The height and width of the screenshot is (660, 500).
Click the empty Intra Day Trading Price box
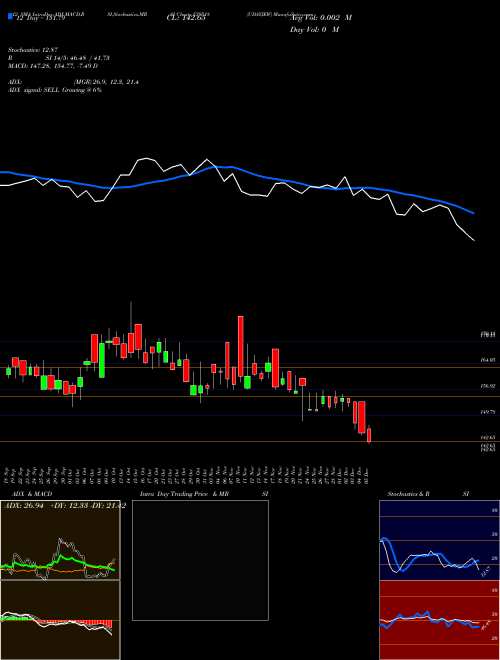click(x=200, y=560)
